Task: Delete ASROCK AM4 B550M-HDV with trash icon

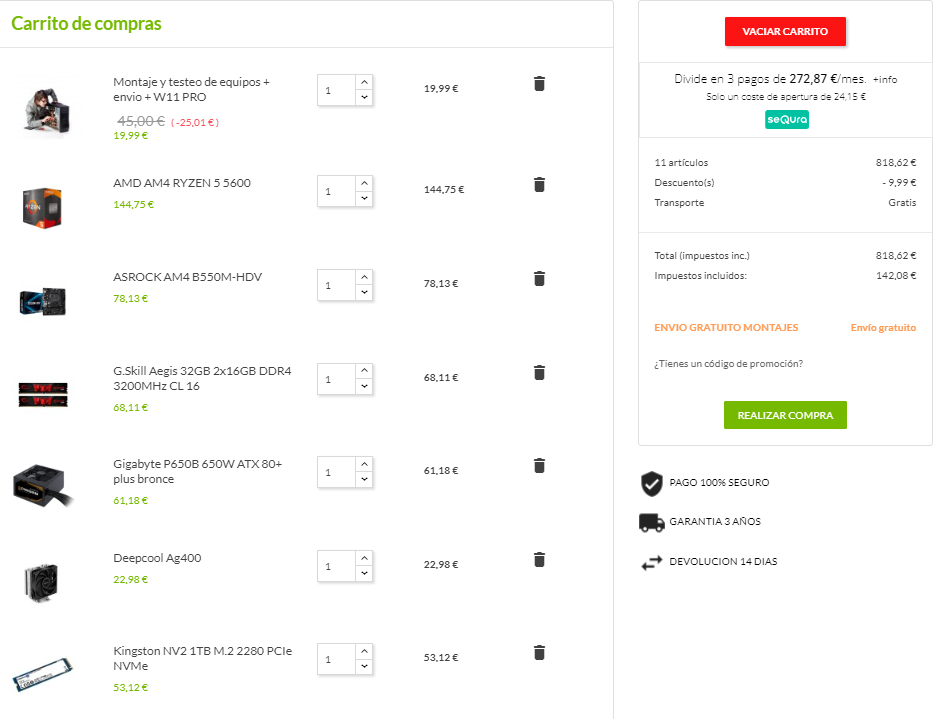Action: (x=539, y=279)
